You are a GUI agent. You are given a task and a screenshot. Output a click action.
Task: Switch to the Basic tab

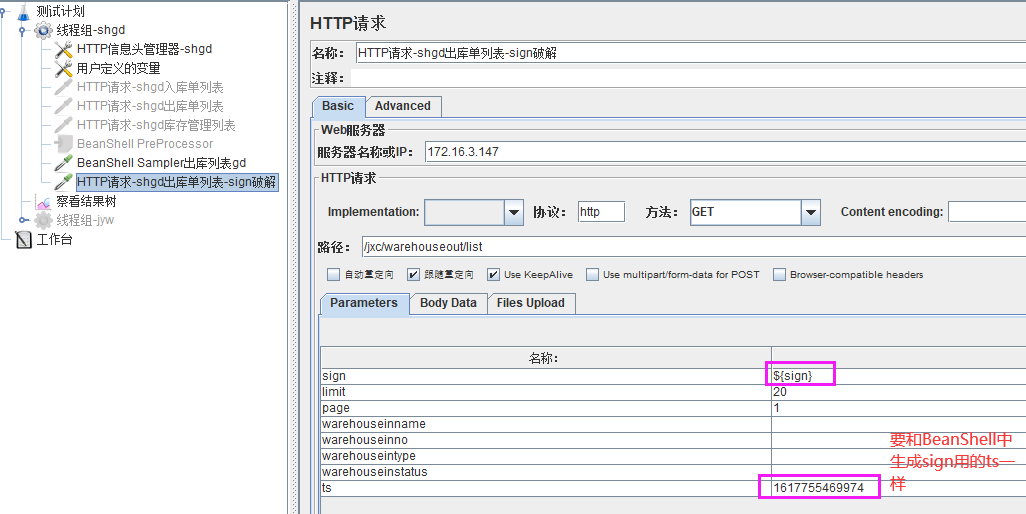coord(338,106)
